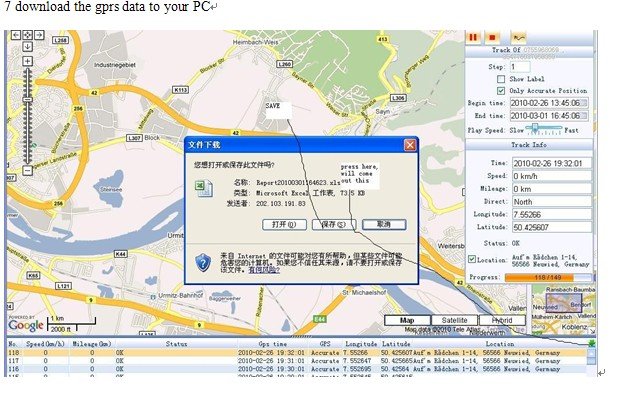Zoom out with the minus button
641x393 pixels.
[x=27, y=170]
